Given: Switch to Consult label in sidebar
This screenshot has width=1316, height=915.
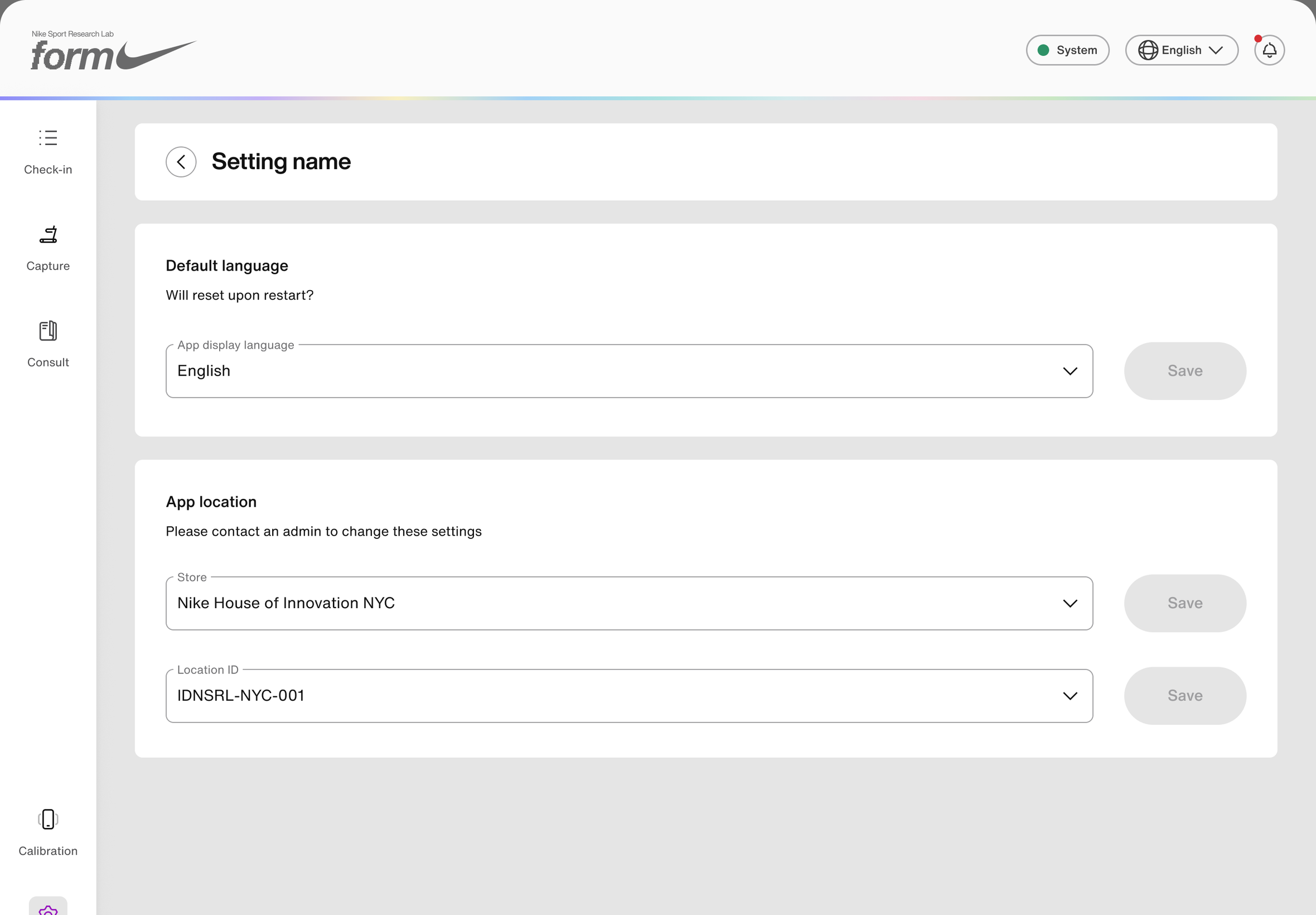Looking at the screenshot, I should click(x=48, y=362).
